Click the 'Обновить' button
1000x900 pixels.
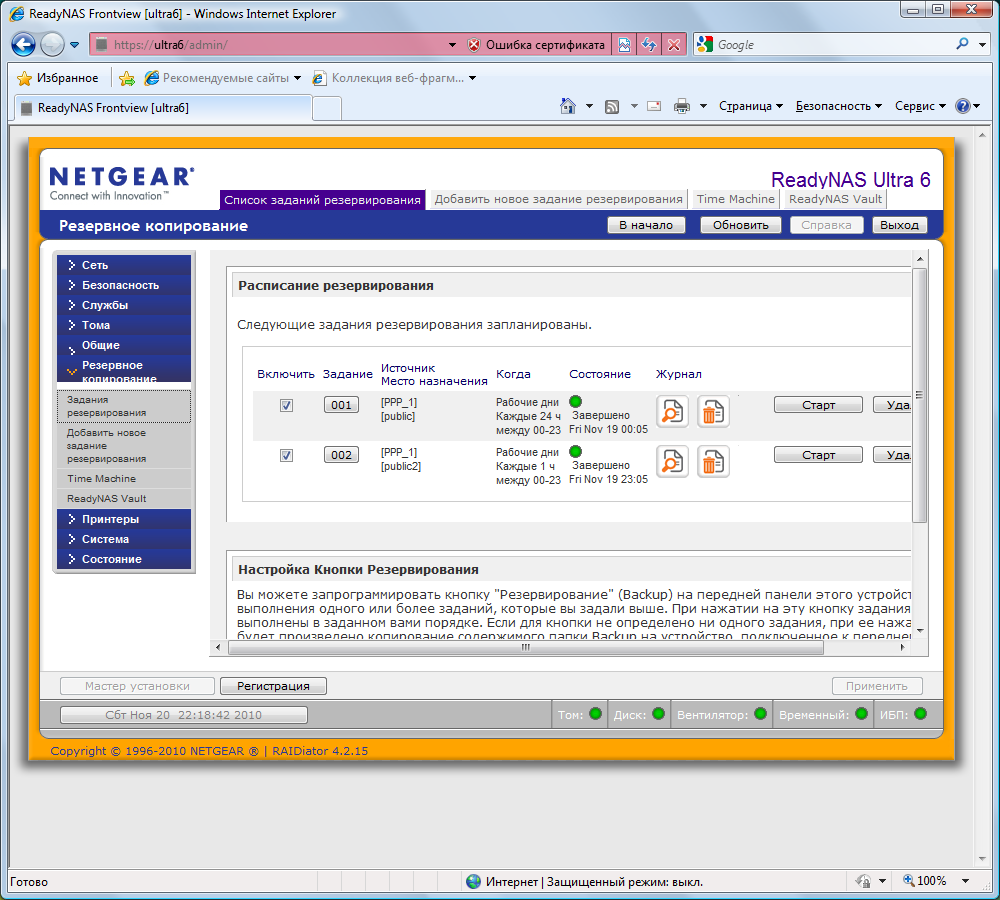740,225
